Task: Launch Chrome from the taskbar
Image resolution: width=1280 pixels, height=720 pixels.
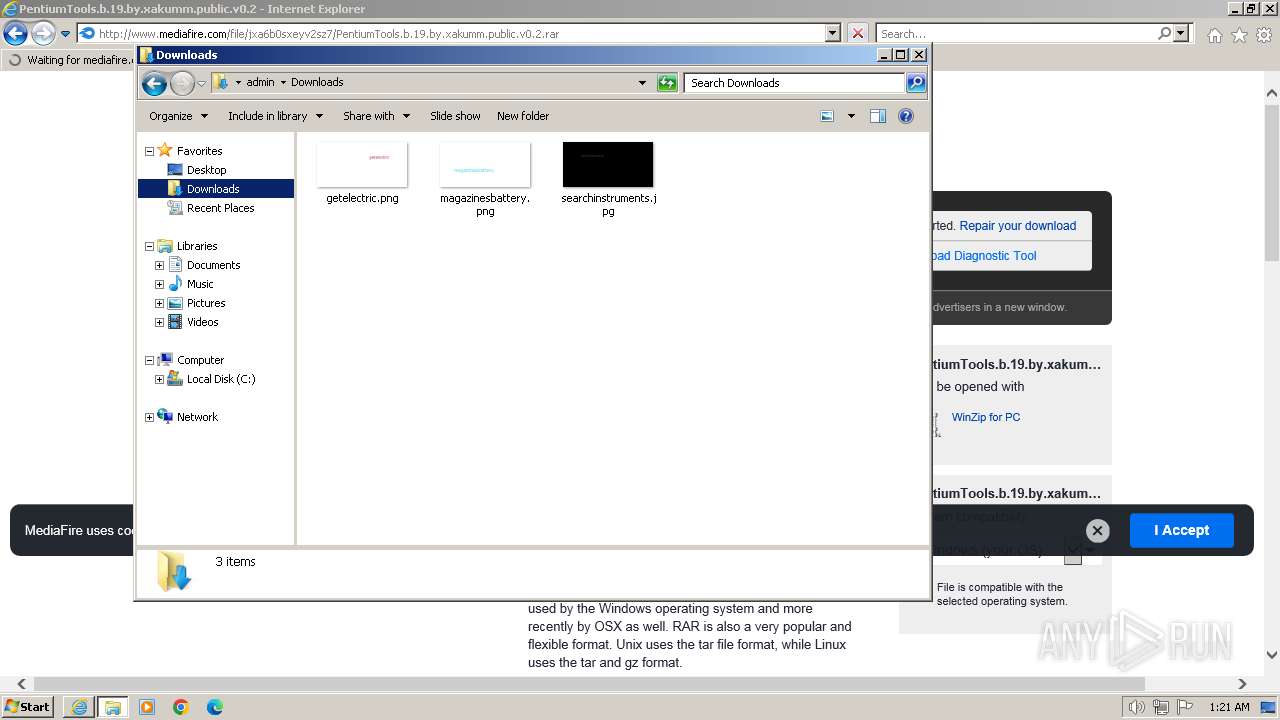Action: click(181, 707)
